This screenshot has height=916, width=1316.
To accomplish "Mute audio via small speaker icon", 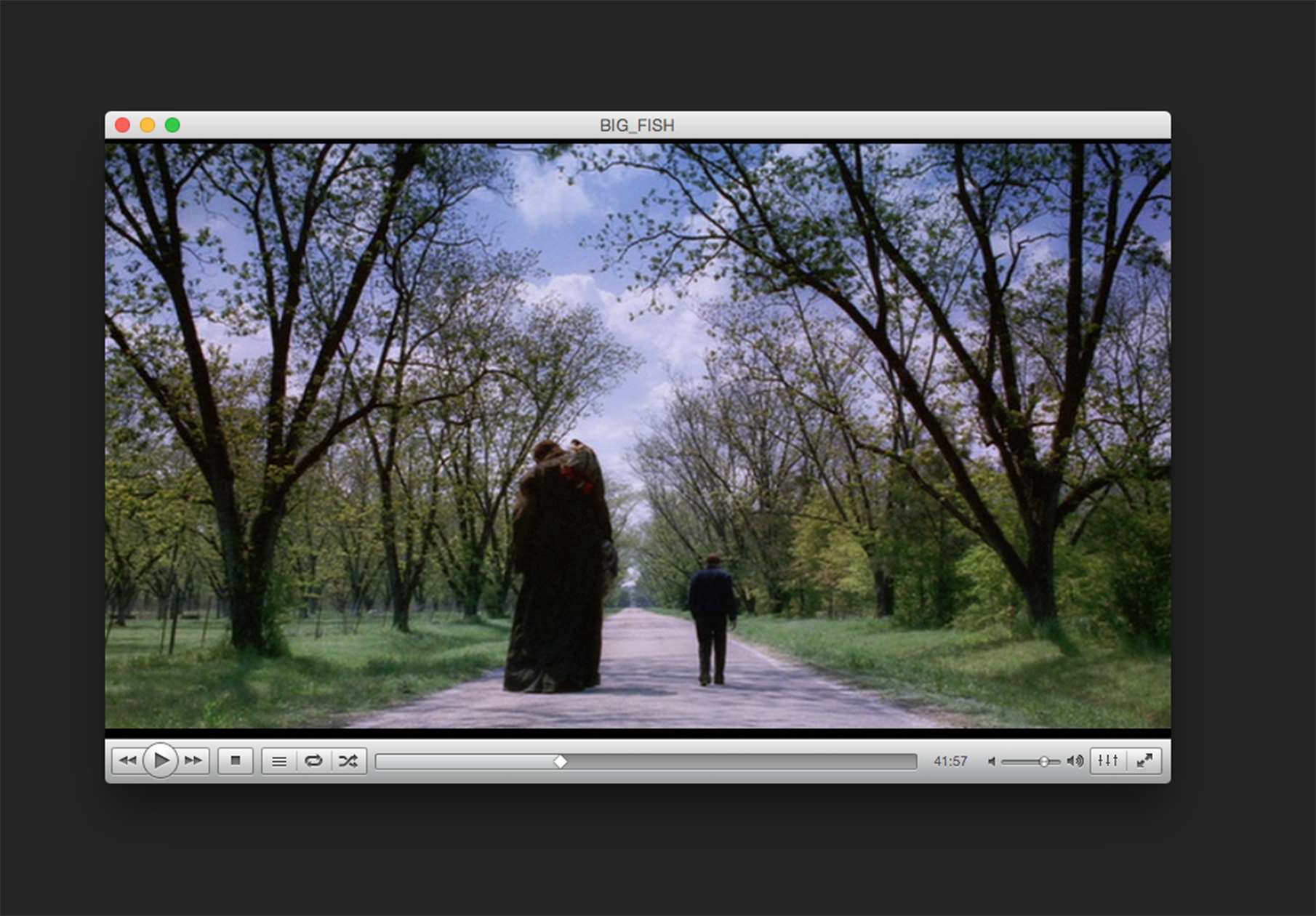I will [991, 761].
